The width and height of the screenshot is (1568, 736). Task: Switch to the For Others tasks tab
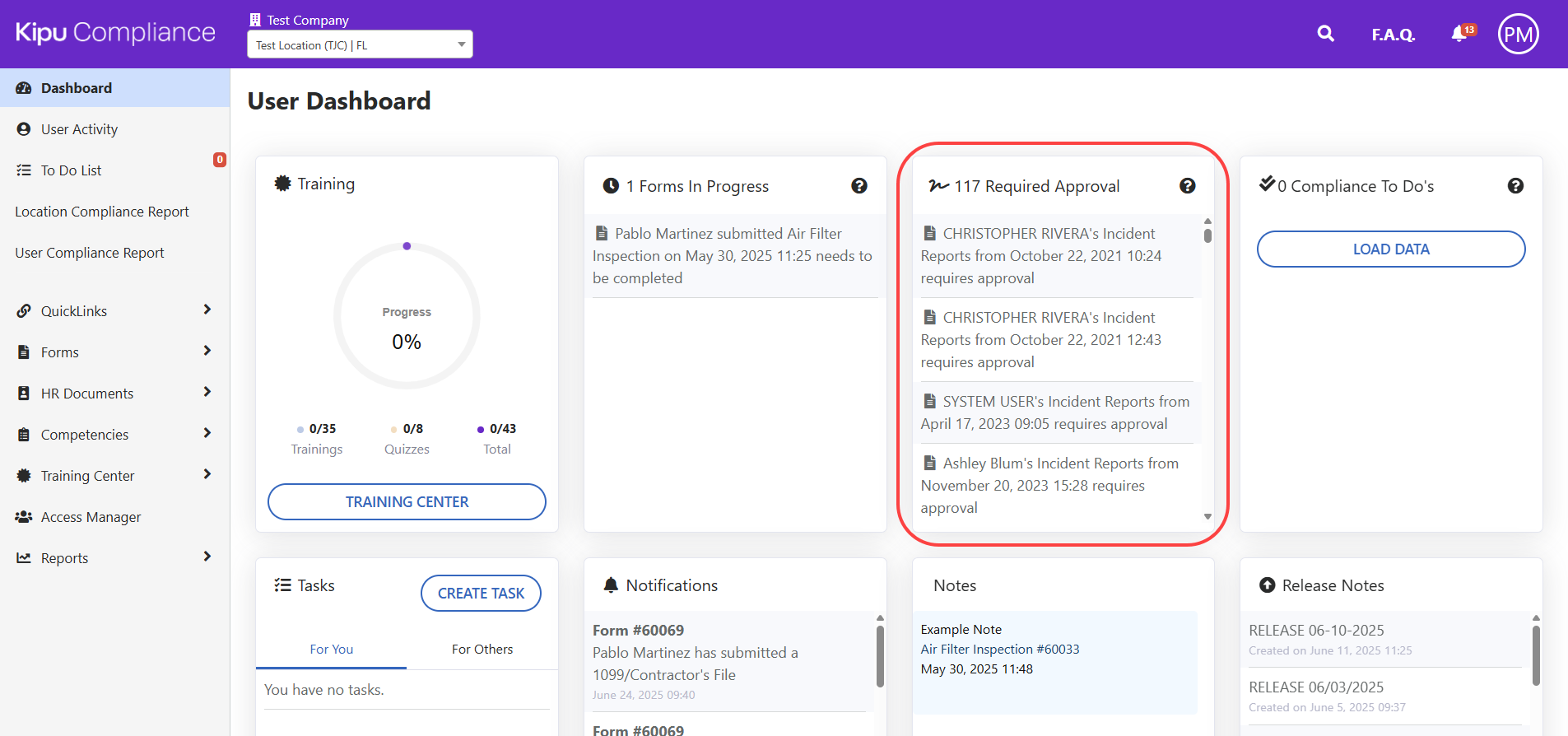(x=482, y=650)
